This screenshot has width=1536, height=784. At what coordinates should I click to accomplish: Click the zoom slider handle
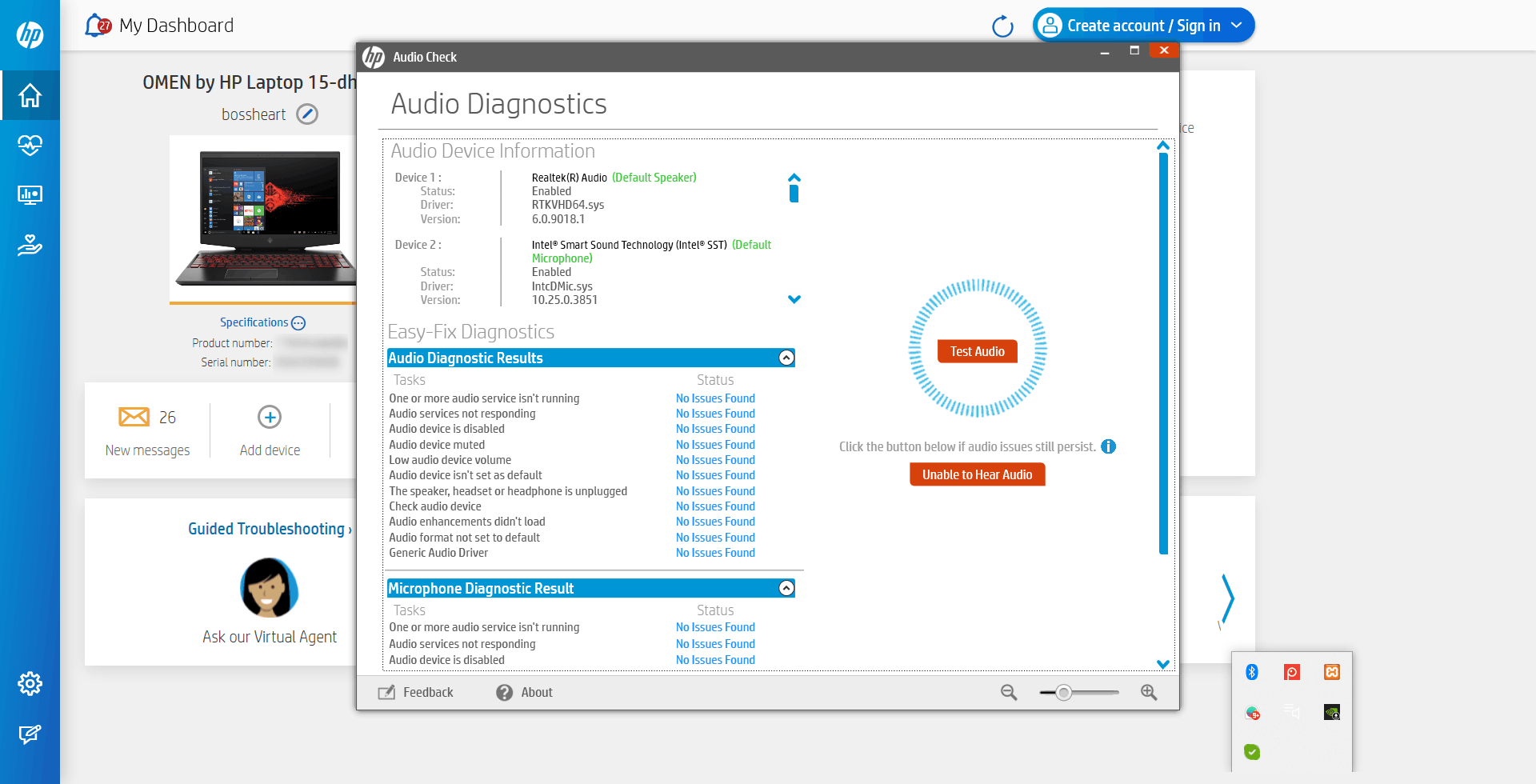pos(1063,693)
